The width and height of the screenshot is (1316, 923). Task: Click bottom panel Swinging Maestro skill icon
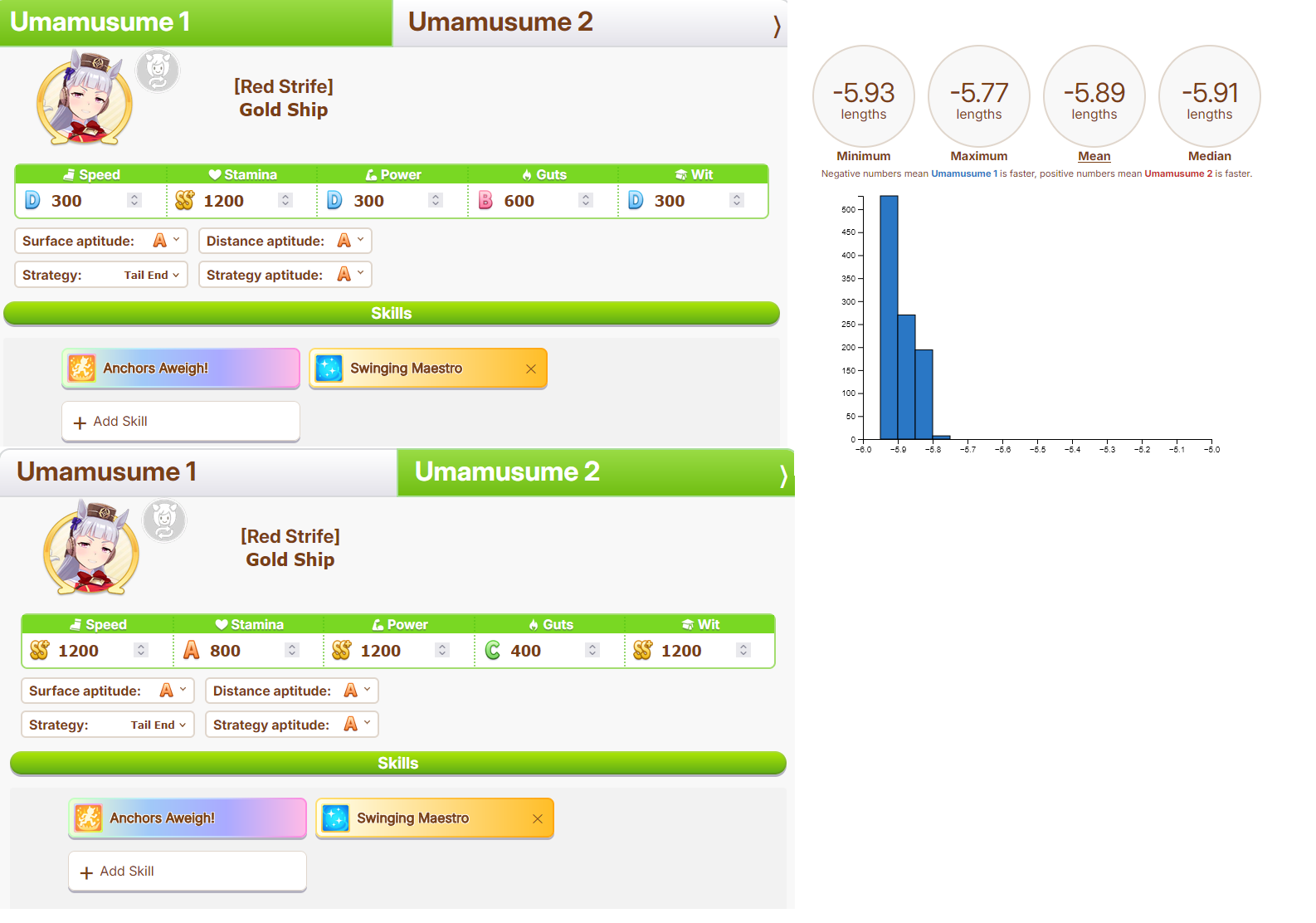point(336,818)
